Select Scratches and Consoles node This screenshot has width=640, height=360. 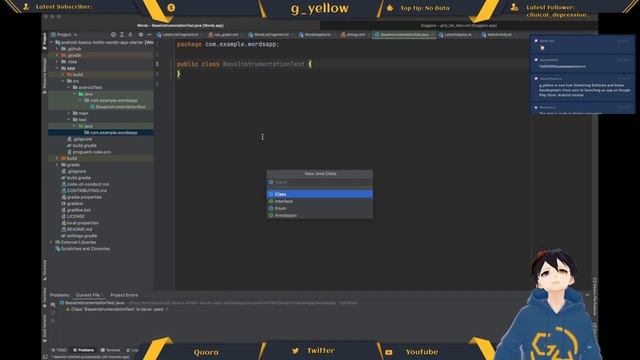pos(82,249)
